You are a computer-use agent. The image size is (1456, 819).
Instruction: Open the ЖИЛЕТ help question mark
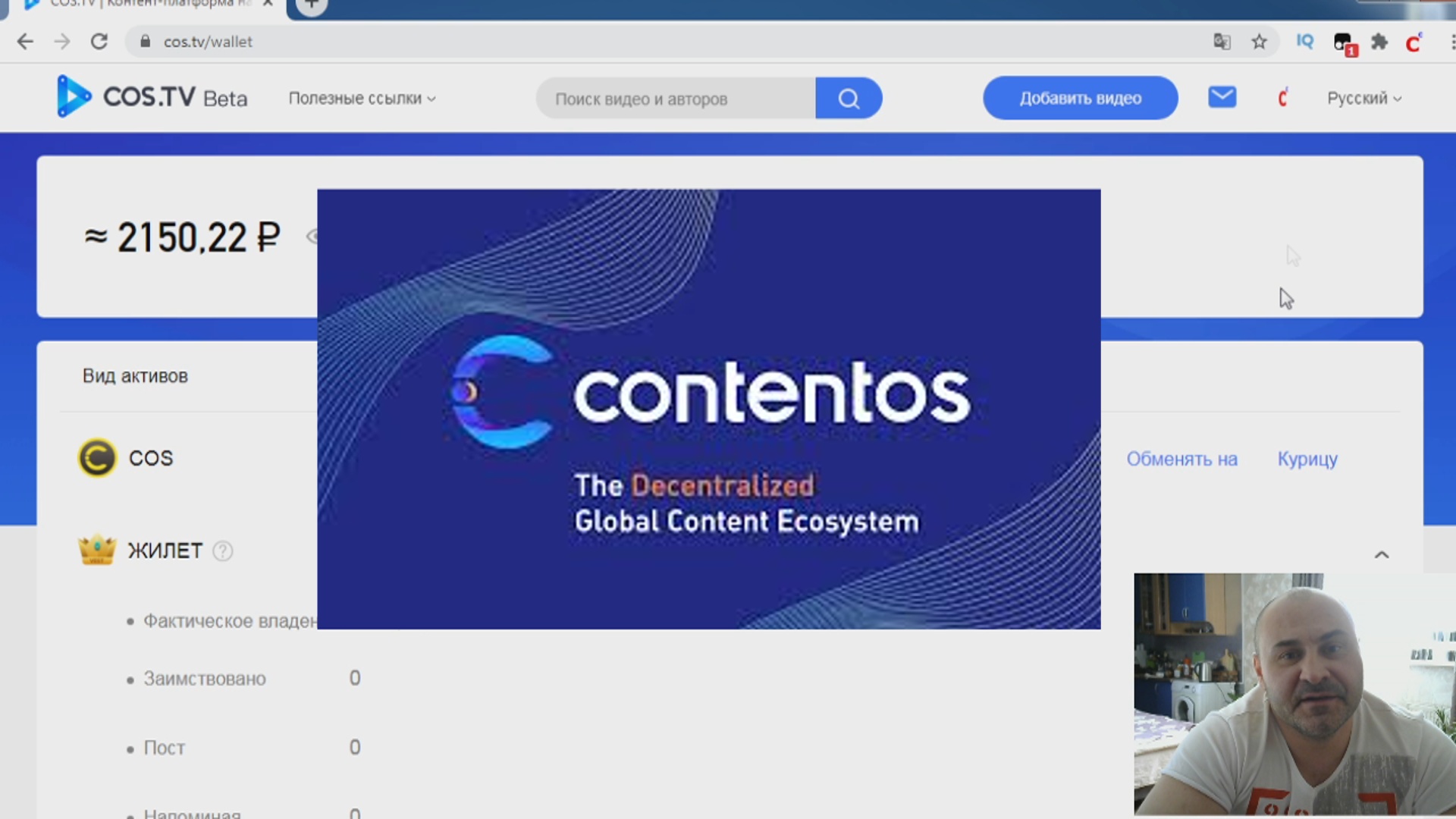222,551
